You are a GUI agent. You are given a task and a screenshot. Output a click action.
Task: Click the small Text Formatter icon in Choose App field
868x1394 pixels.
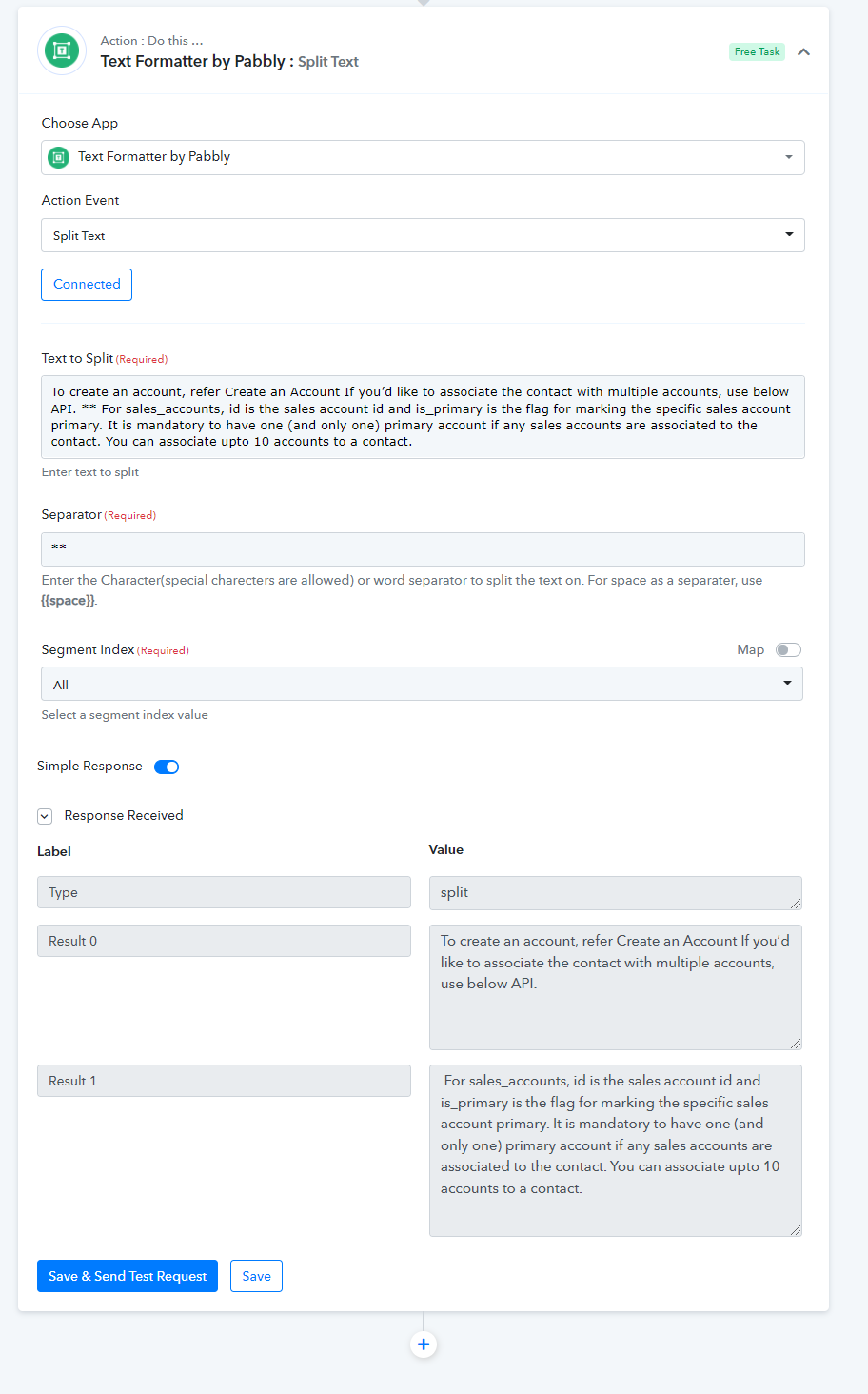(x=59, y=157)
